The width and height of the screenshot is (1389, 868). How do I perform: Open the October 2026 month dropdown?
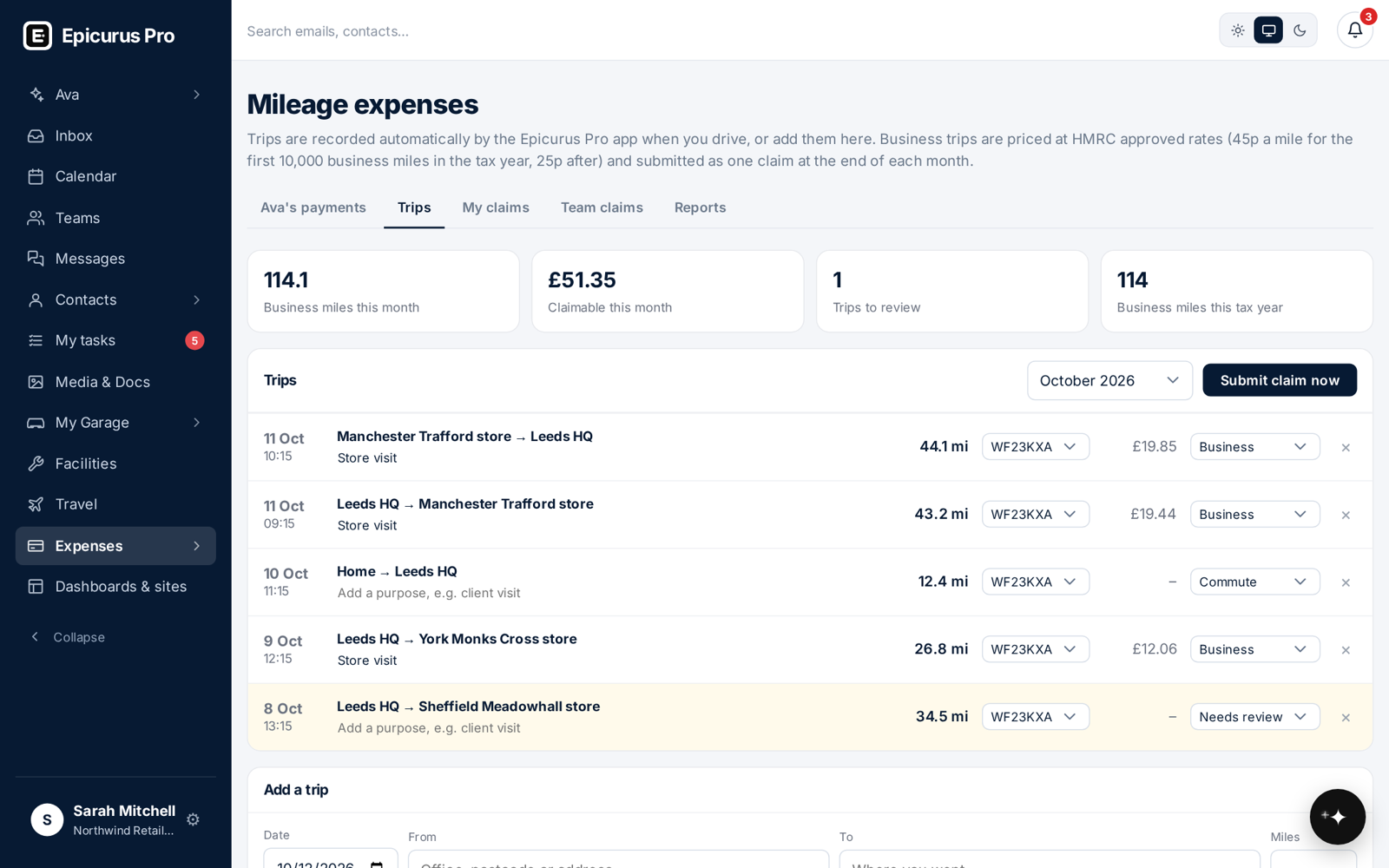(1109, 380)
